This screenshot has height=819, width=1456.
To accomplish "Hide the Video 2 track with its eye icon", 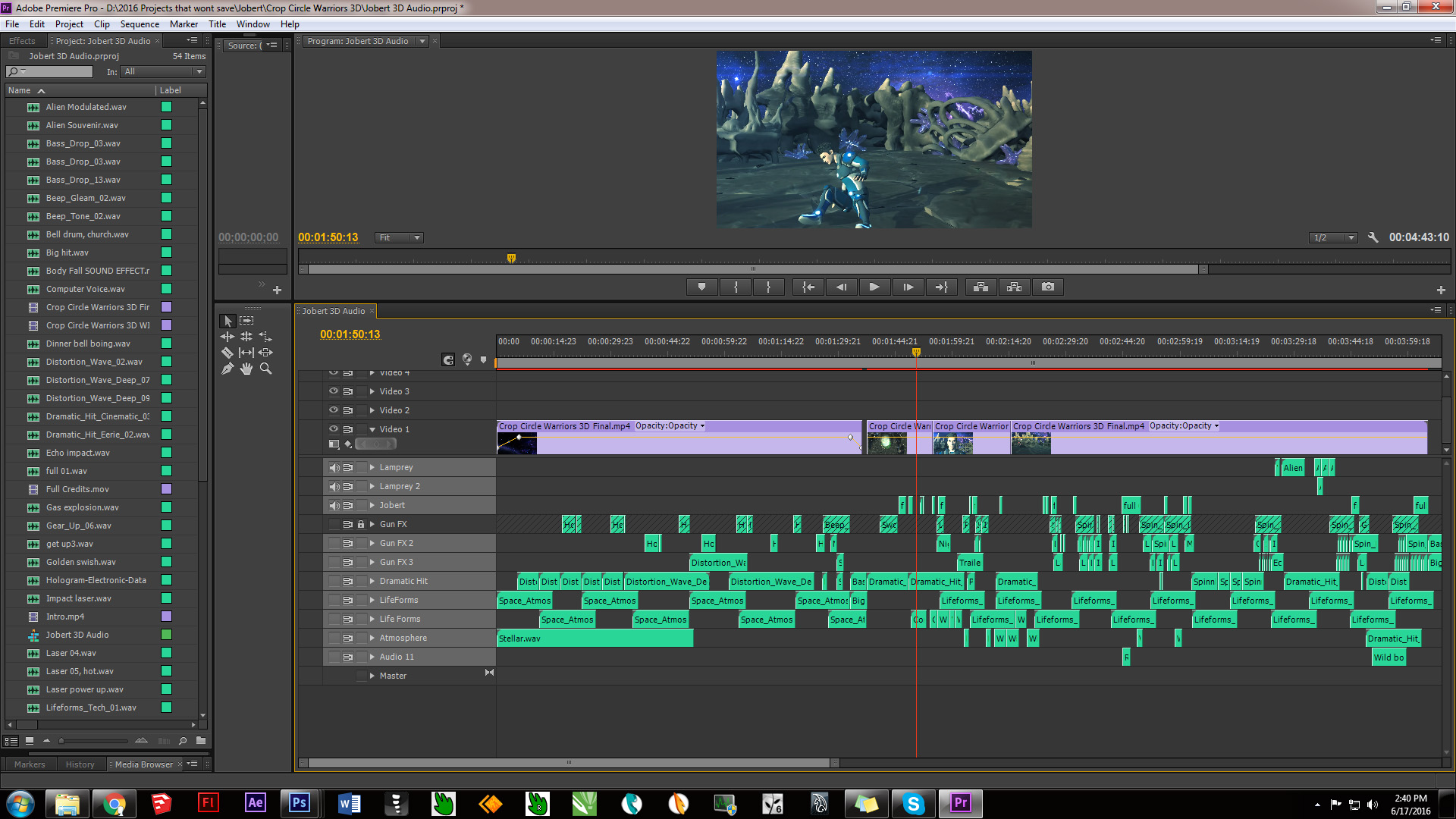I will tap(333, 410).
